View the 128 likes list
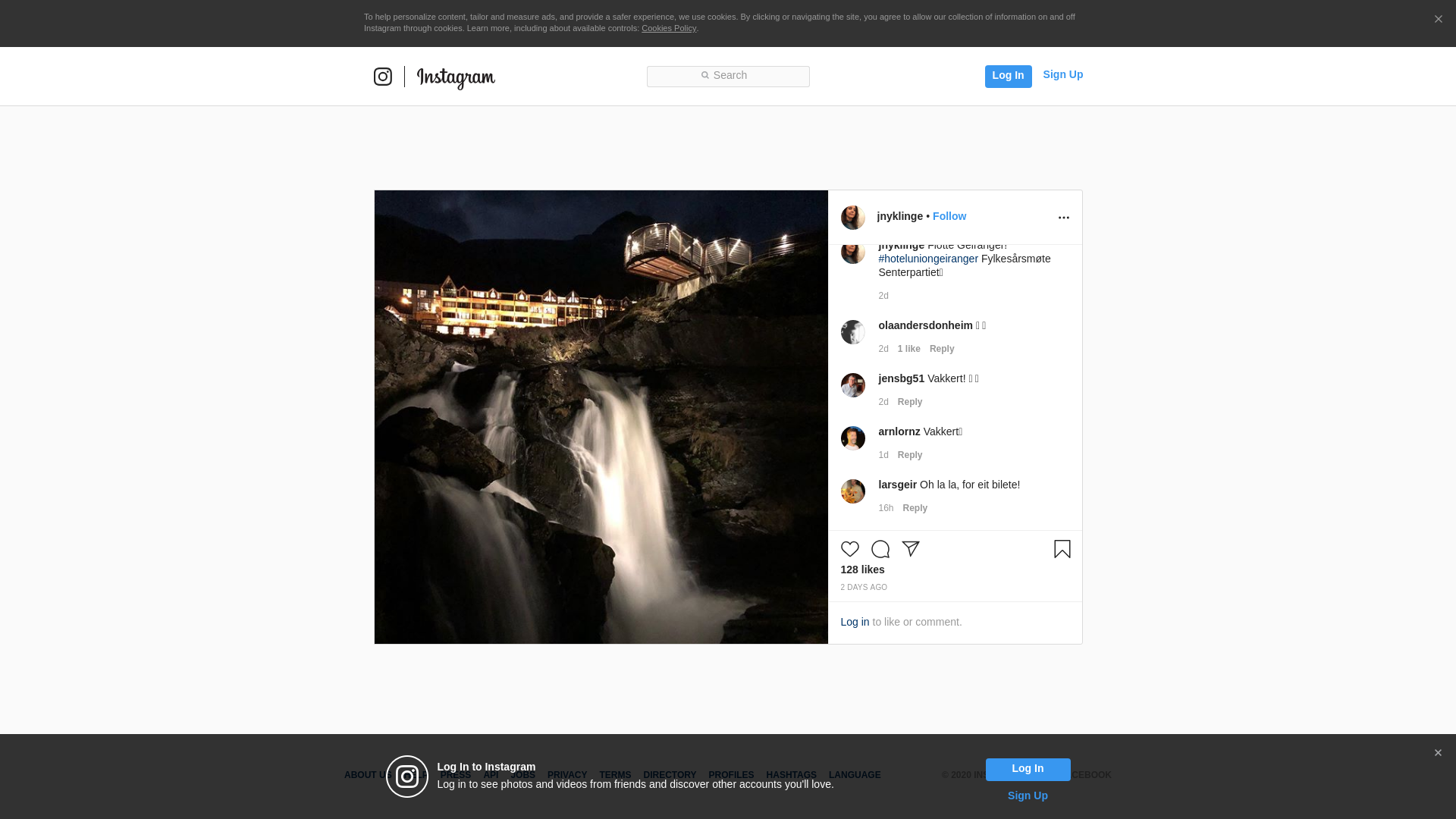The height and width of the screenshot is (819, 1456). 862,570
